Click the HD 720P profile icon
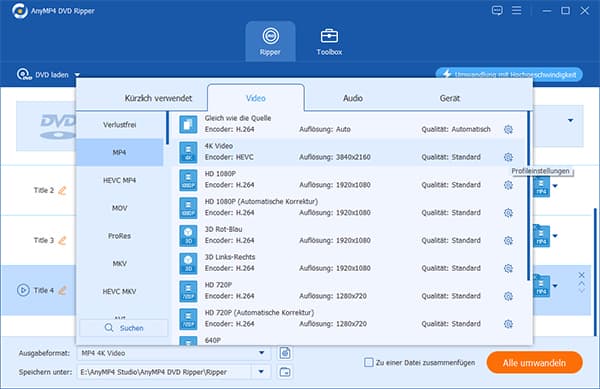Screen dimensions: 600x389 188,291
